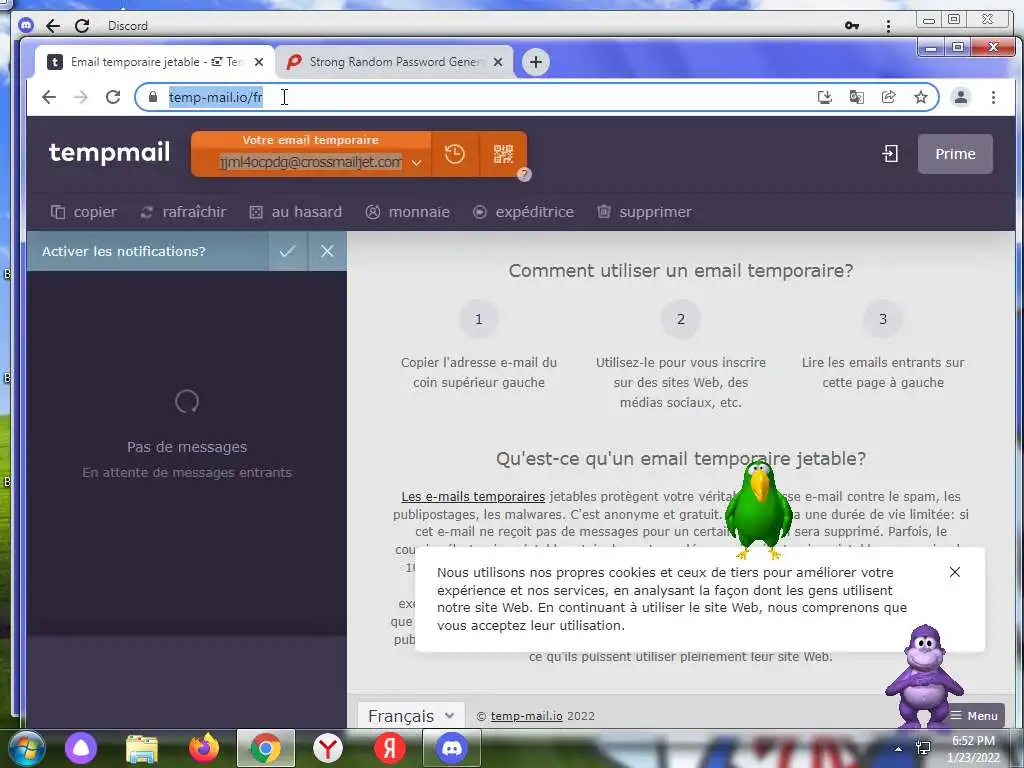Open the purple circle app in taskbar
This screenshot has height=768, width=1024.
coord(81,748)
